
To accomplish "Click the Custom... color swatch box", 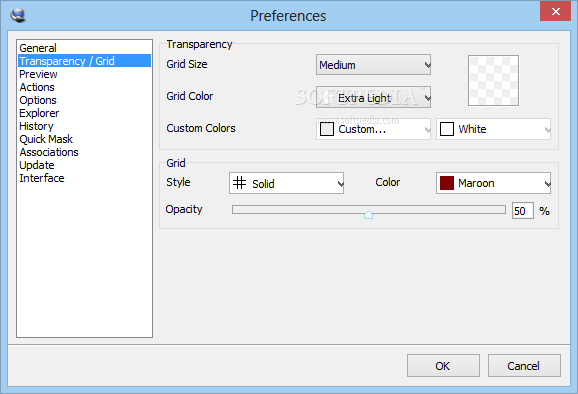I will tap(327, 129).
